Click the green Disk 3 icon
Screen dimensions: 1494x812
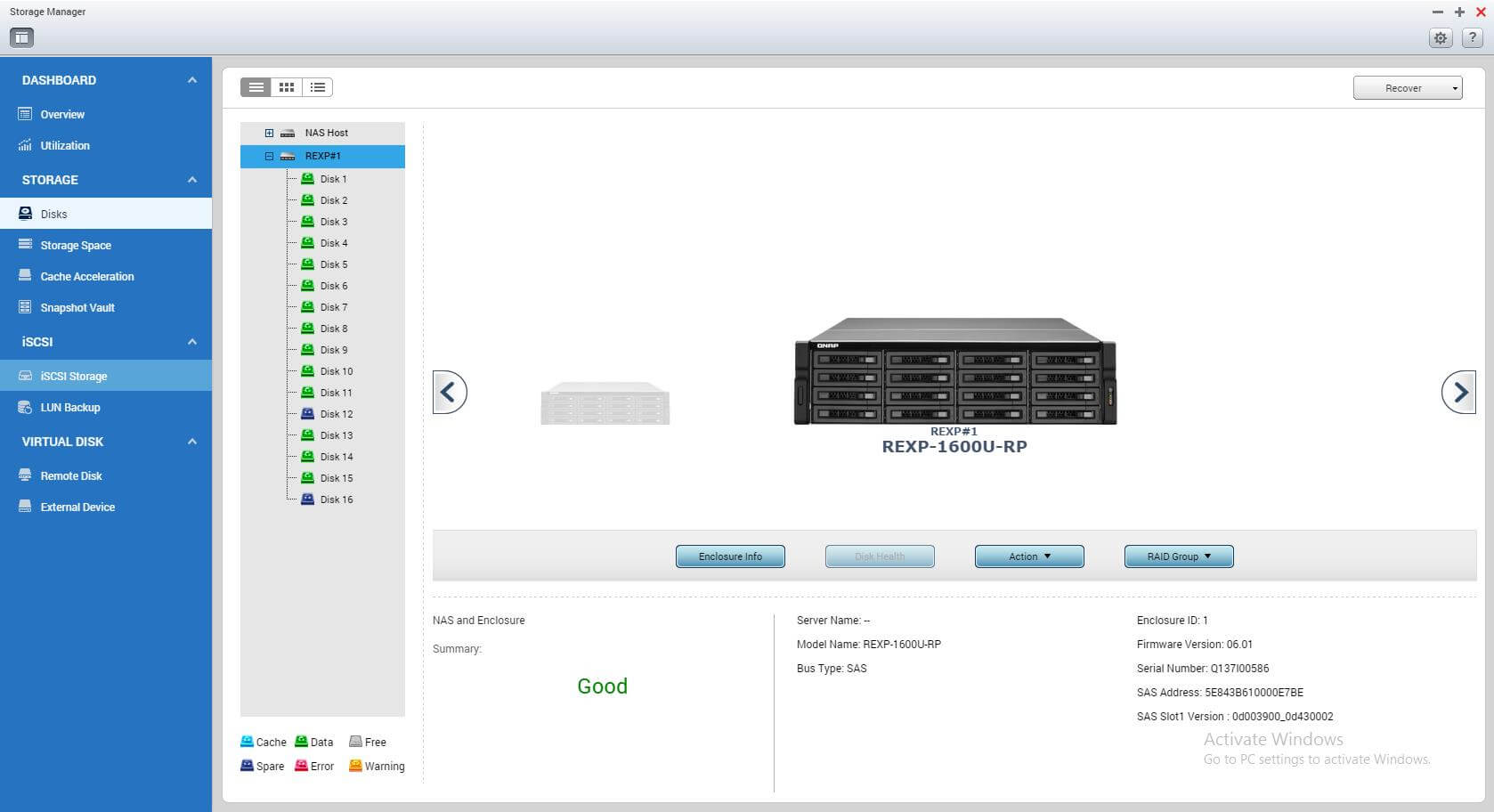(307, 221)
